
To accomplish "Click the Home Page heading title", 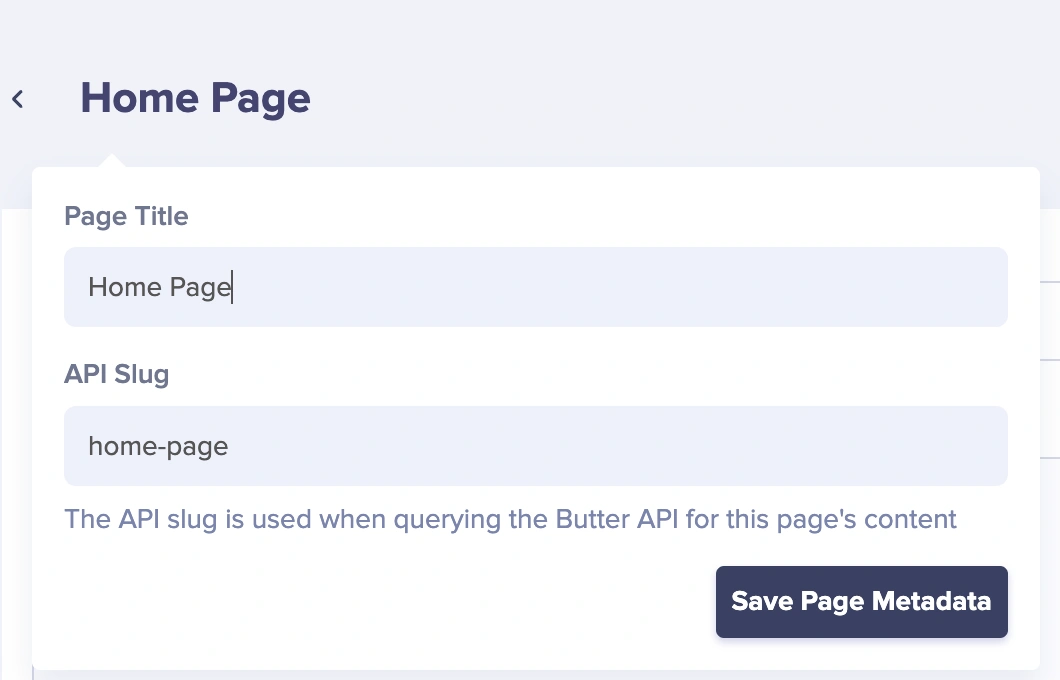I will click(195, 99).
